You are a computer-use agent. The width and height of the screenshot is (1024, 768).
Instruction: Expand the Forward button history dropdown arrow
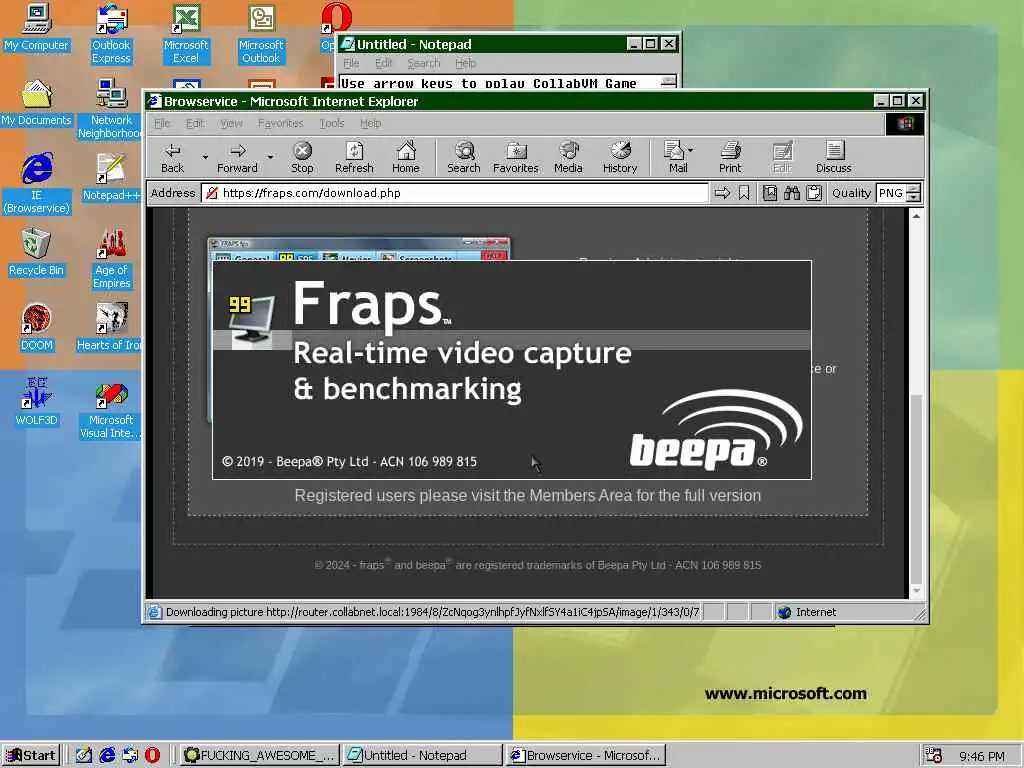click(270, 157)
